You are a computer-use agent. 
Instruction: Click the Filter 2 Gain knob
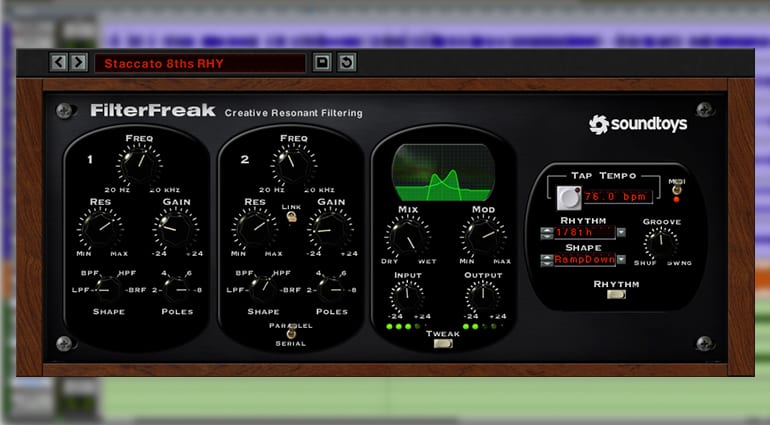330,229
